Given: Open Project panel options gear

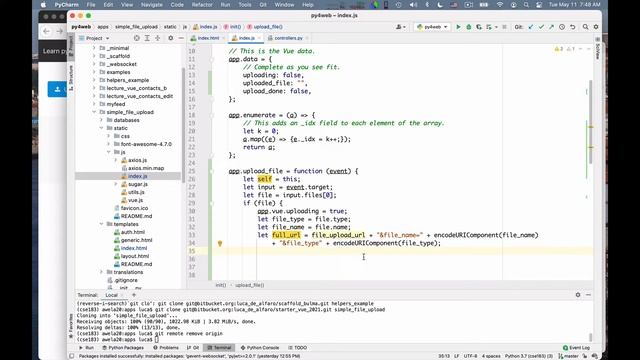Looking at the screenshot, I should (171, 38).
